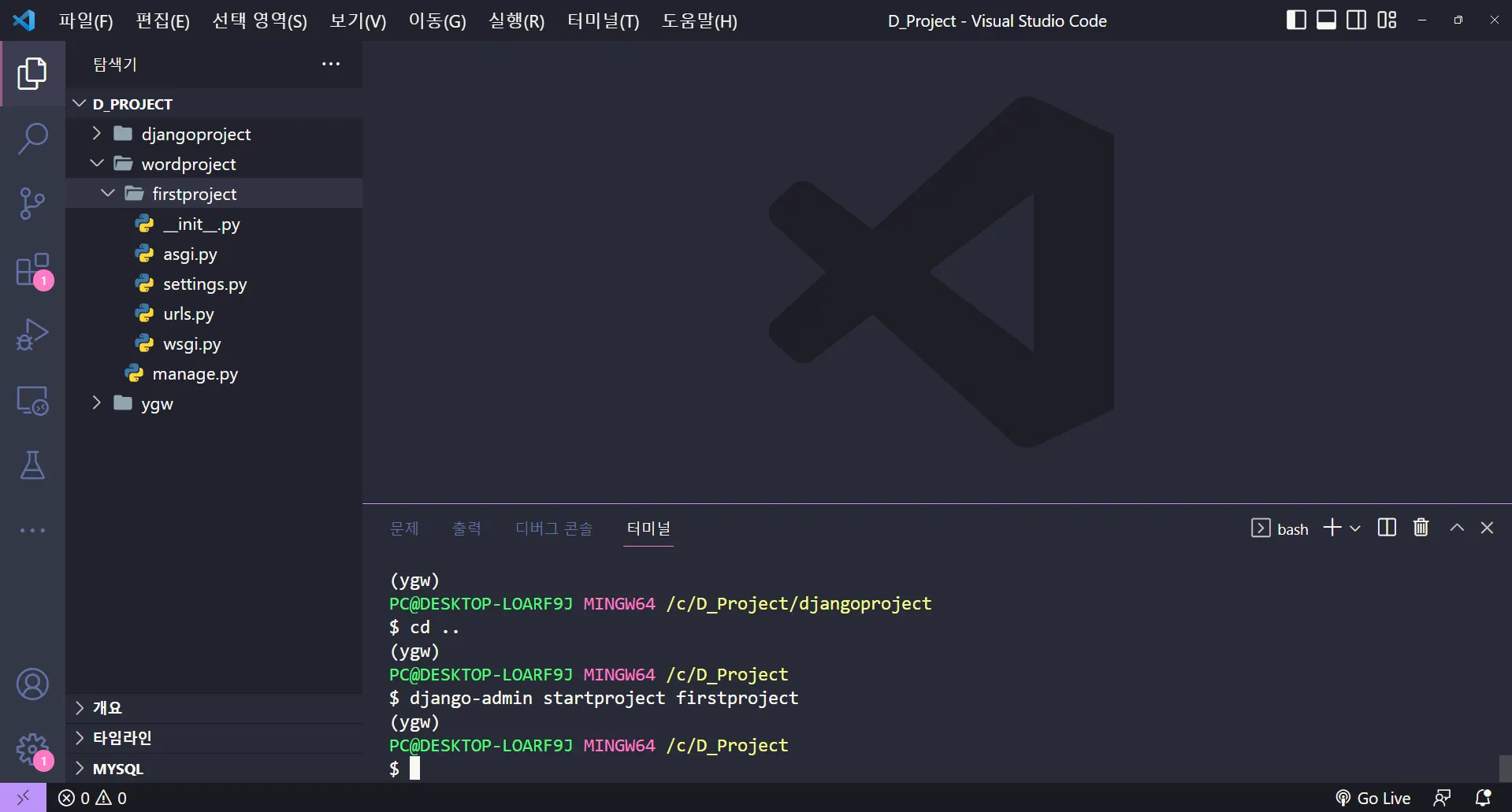Open notifications bell in status bar

pyautogui.click(x=1483, y=798)
